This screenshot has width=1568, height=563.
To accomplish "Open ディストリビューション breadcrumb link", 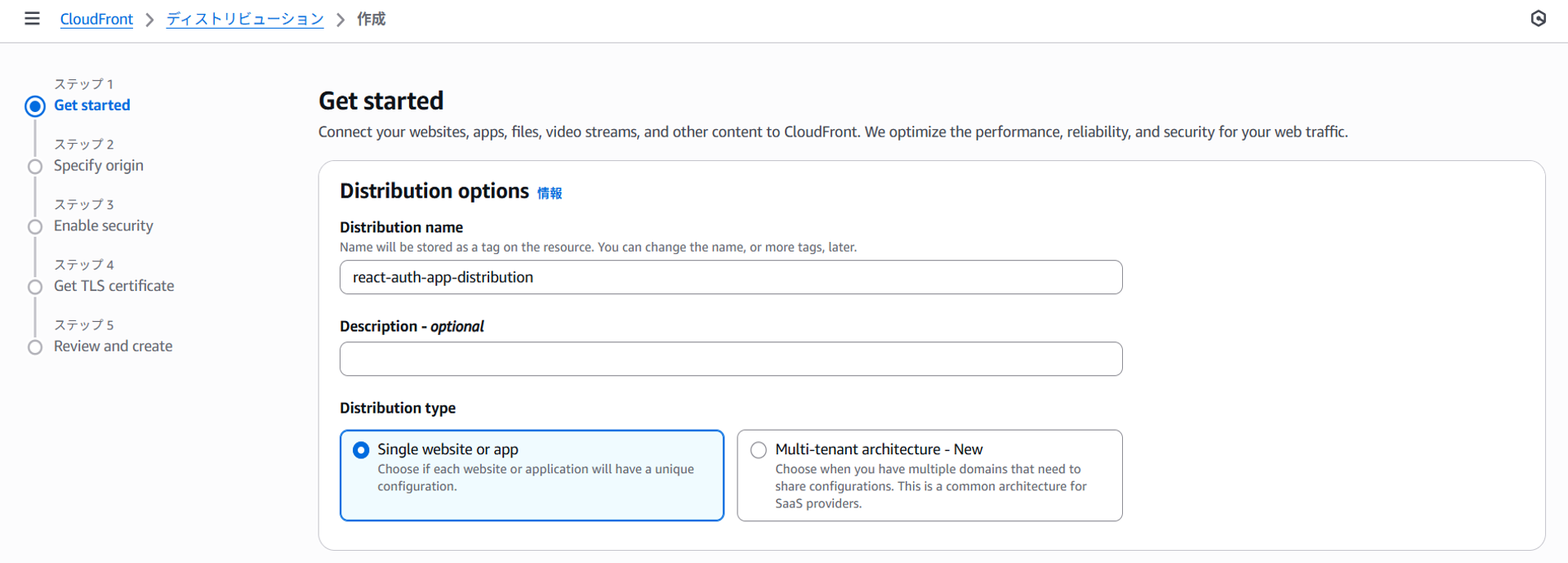I will [x=245, y=19].
